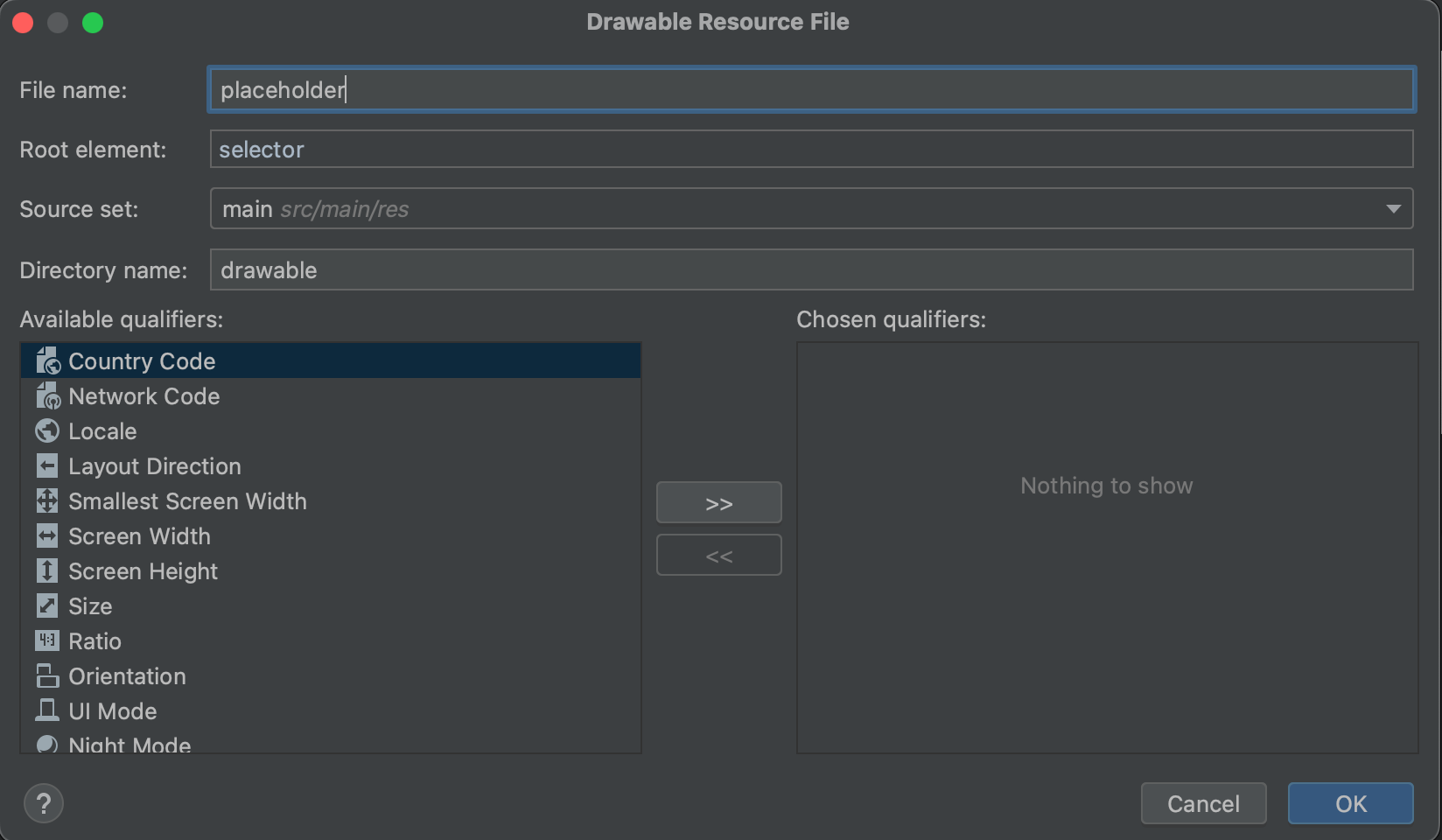Select the Screen Width label

139,536
